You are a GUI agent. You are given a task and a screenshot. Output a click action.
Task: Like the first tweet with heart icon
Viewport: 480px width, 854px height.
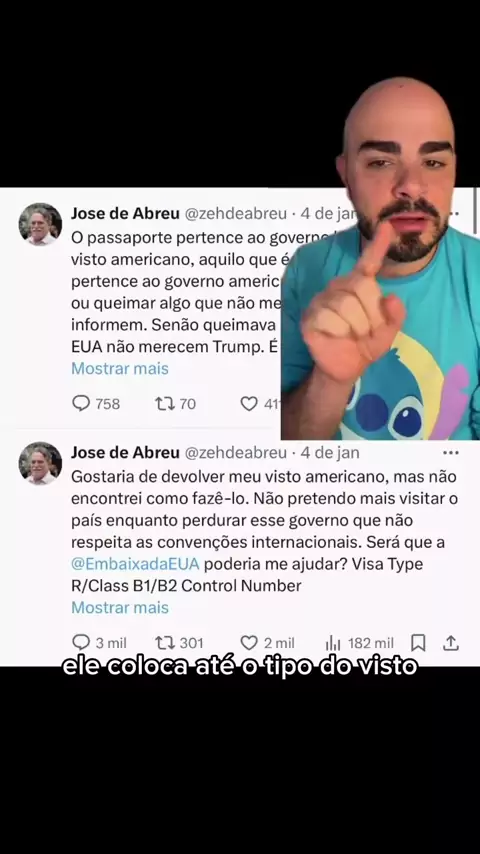click(x=249, y=404)
